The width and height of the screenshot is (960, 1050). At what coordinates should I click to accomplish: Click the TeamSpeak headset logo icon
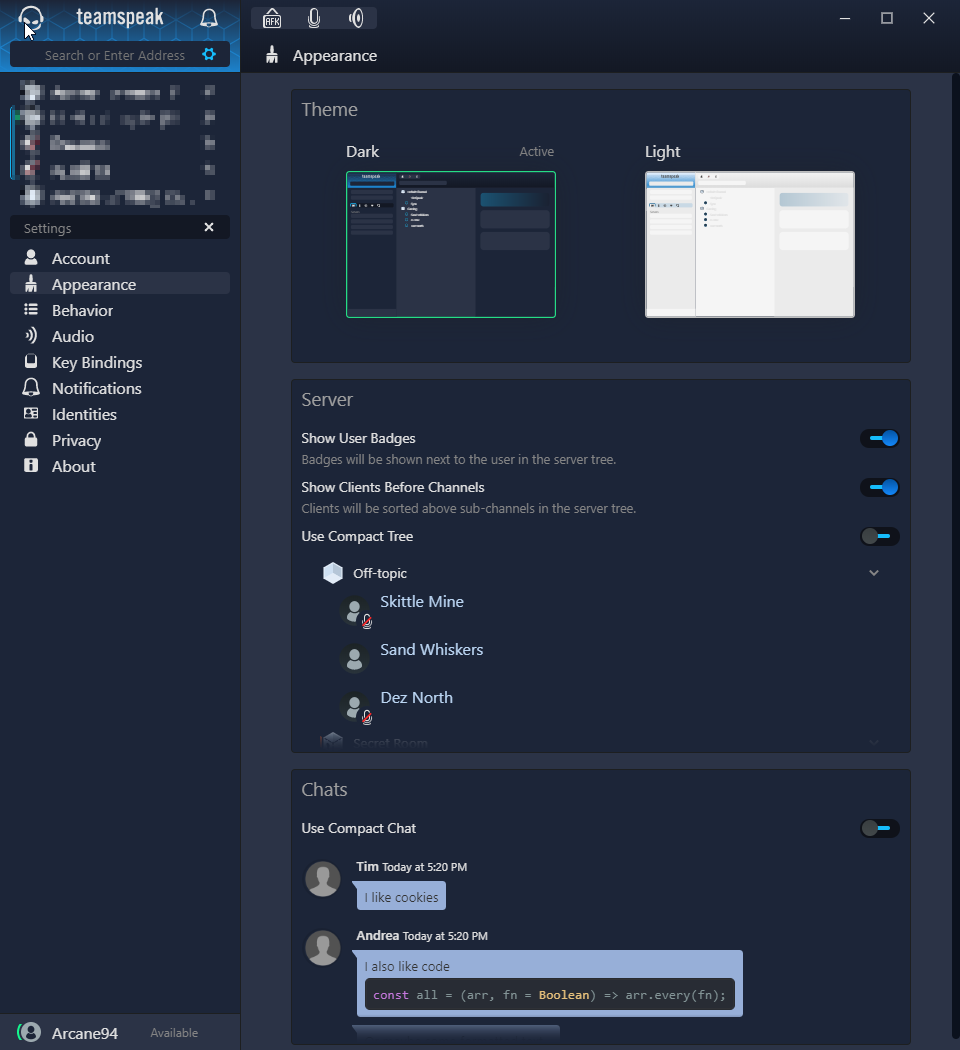[x=31, y=18]
